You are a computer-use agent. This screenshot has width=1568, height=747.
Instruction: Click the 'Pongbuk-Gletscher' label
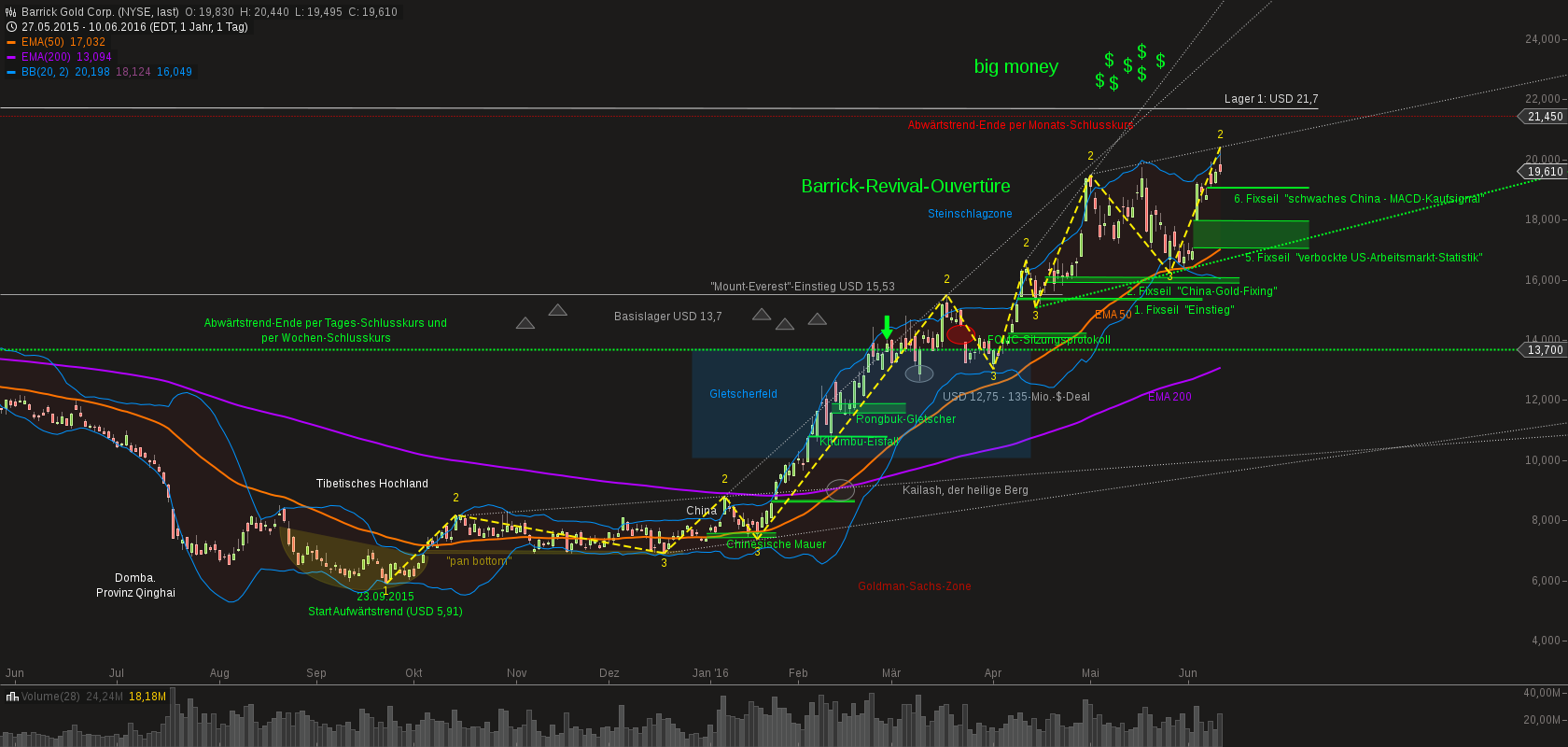click(x=906, y=419)
